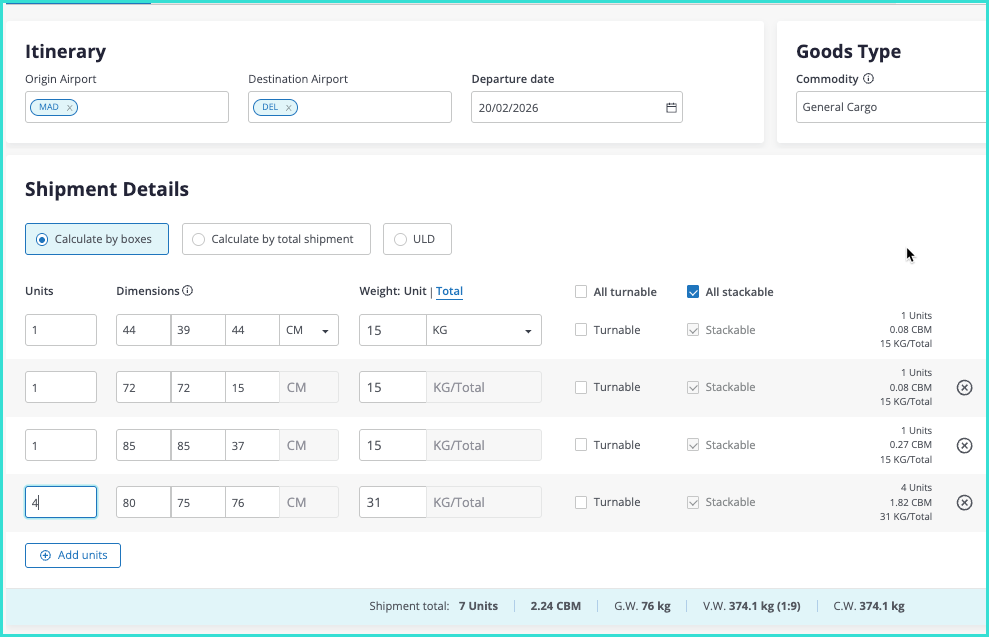Click the Dimensions info icon

coord(187,291)
